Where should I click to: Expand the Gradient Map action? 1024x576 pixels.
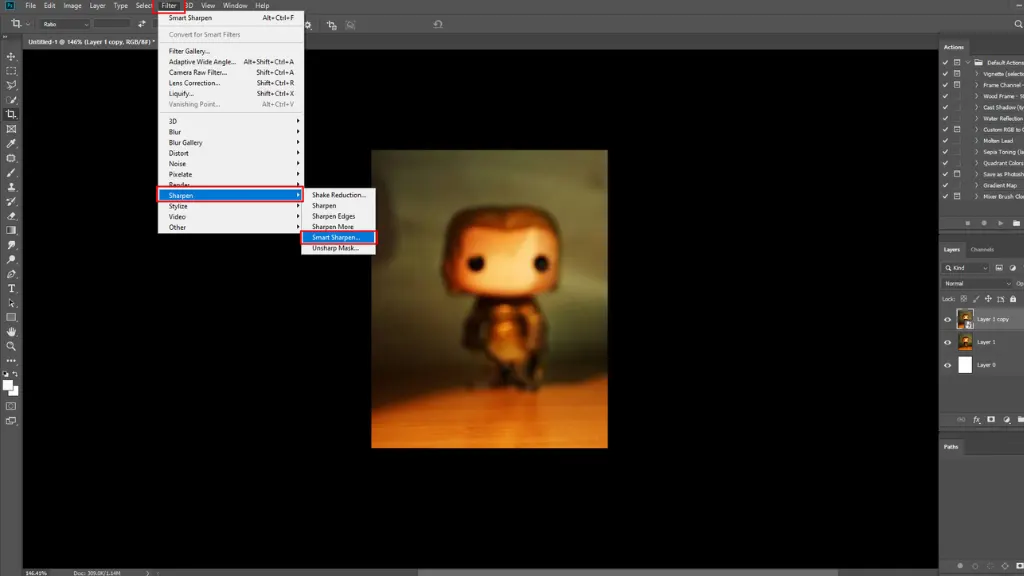(x=977, y=185)
